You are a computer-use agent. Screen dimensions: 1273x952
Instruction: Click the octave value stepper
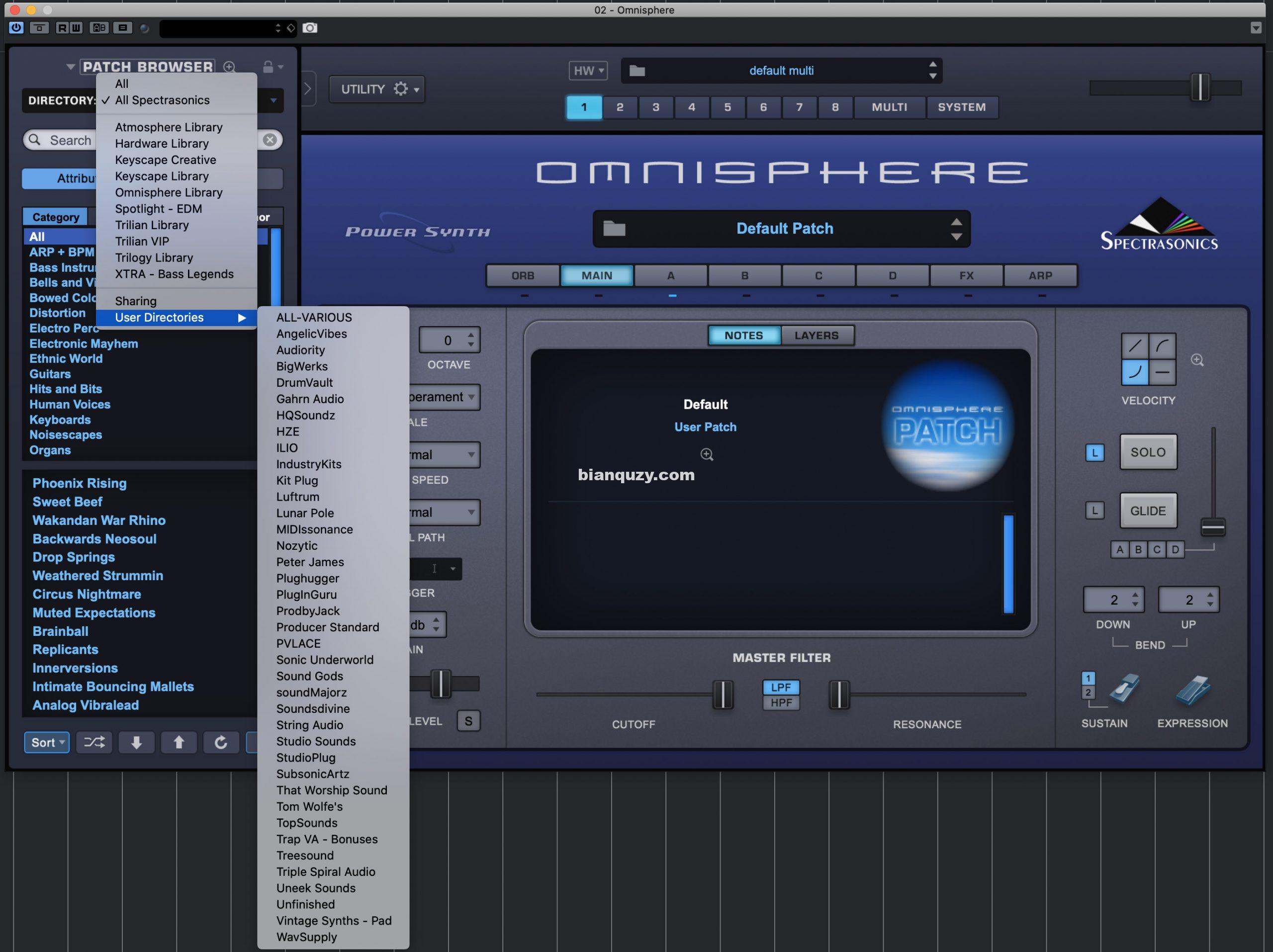point(471,340)
